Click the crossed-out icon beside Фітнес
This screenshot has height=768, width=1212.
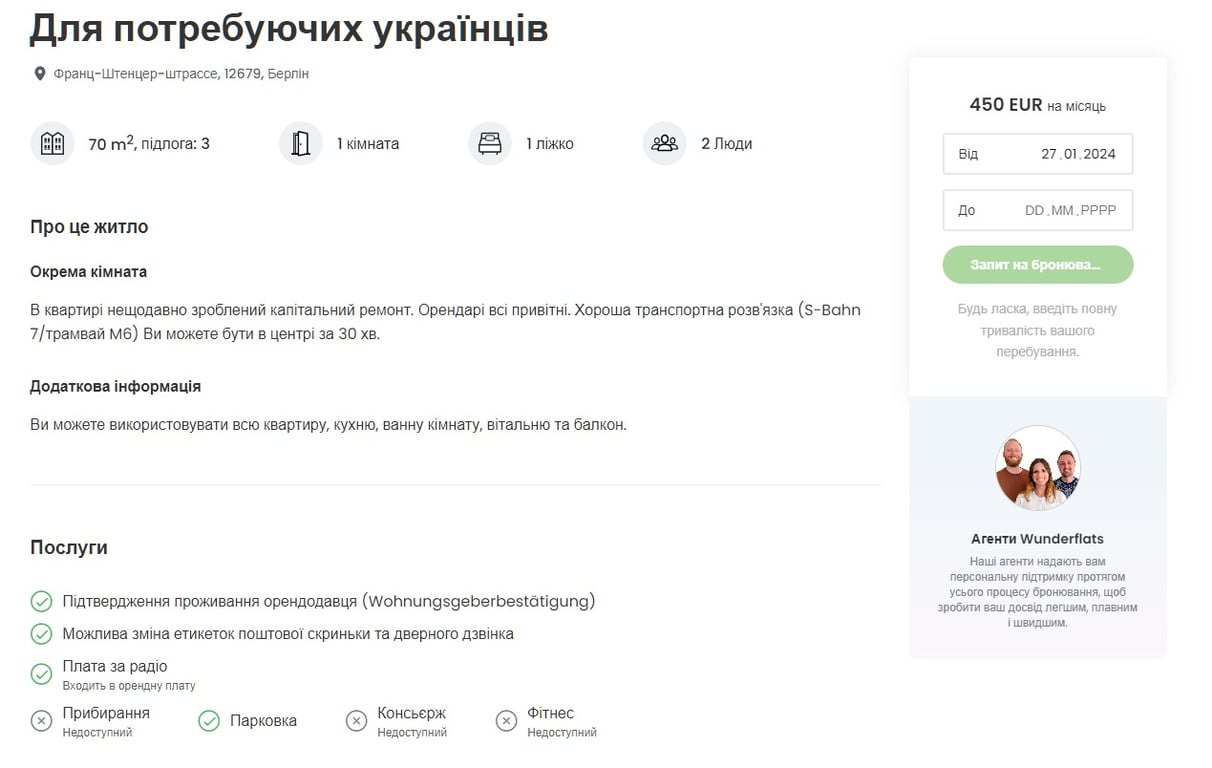(x=506, y=721)
